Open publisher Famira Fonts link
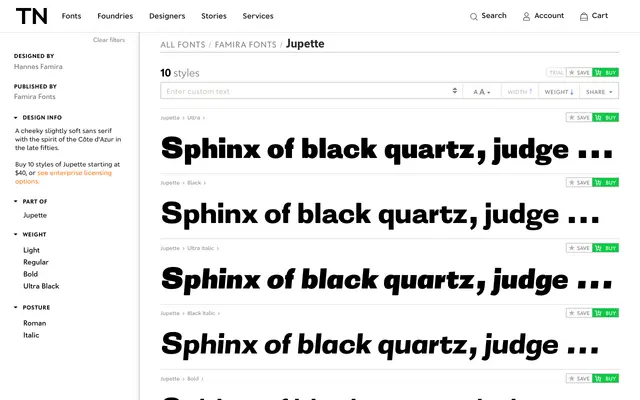640x400 pixels. [x=35, y=97]
